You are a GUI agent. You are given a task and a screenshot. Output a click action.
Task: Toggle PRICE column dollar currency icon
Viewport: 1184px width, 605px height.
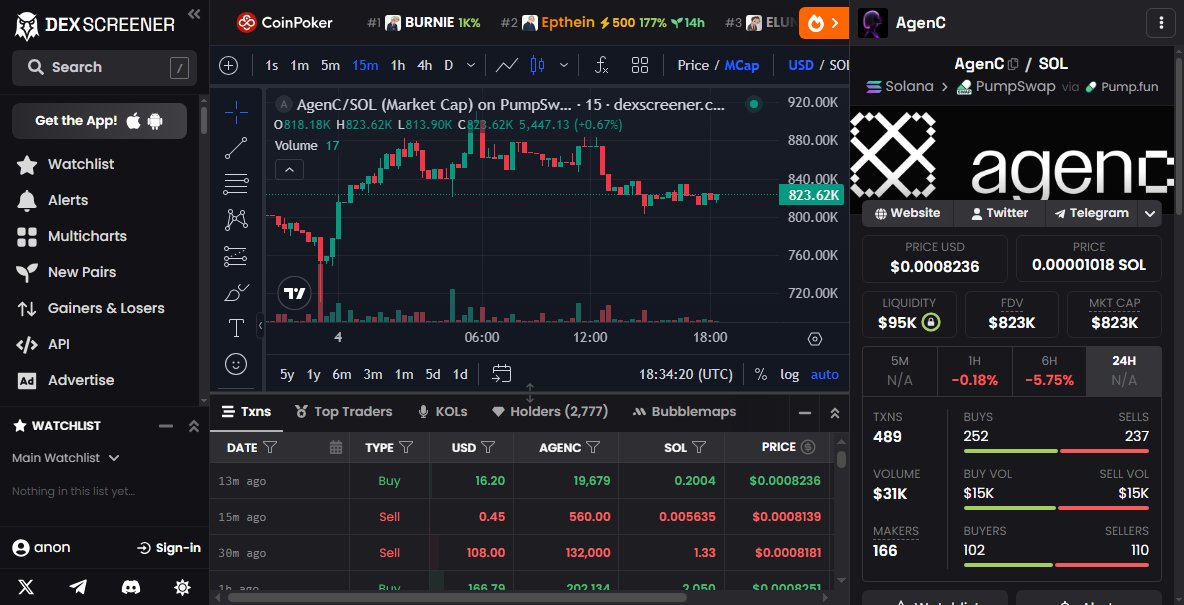point(808,447)
